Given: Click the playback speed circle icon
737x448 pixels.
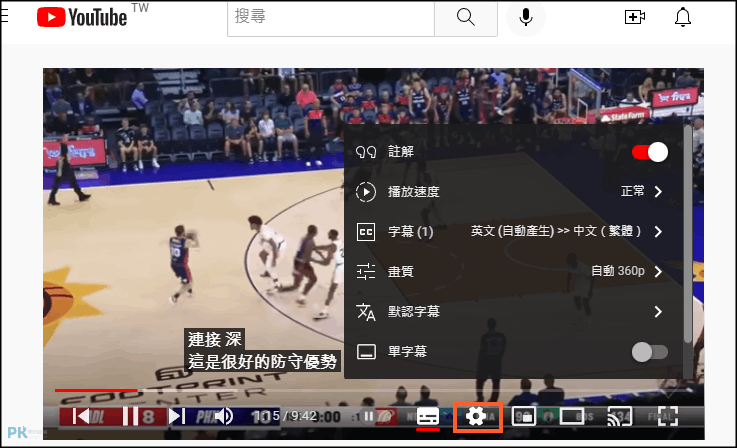Looking at the screenshot, I should (366, 192).
